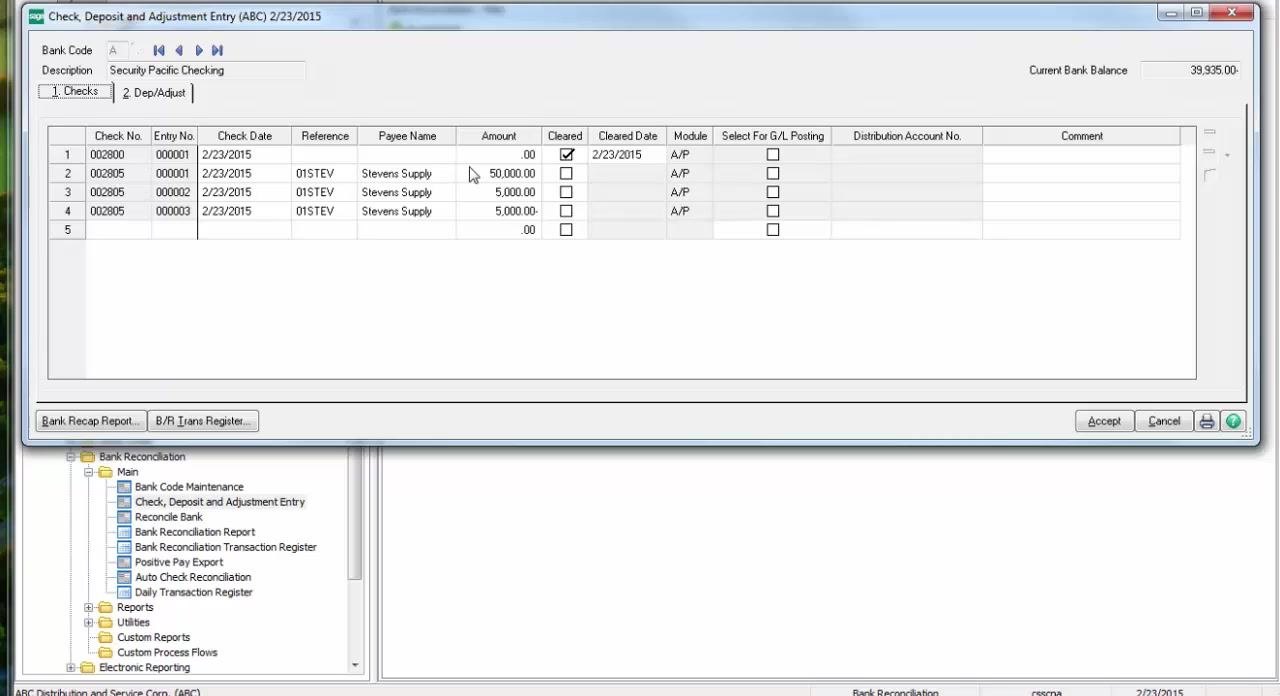Open Bank Code Maintenance in the tree
1280x696 pixels.
pos(189,487)
